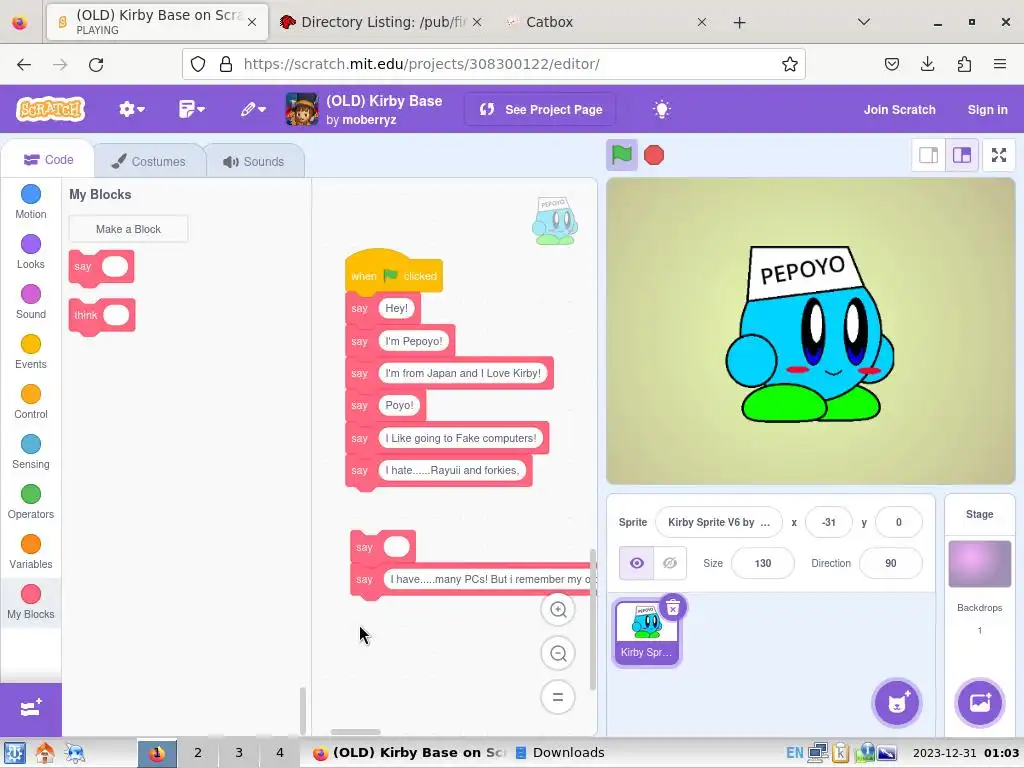Open the moberryz author link
Screen dimensions: 1024x768
coord(370,120)
